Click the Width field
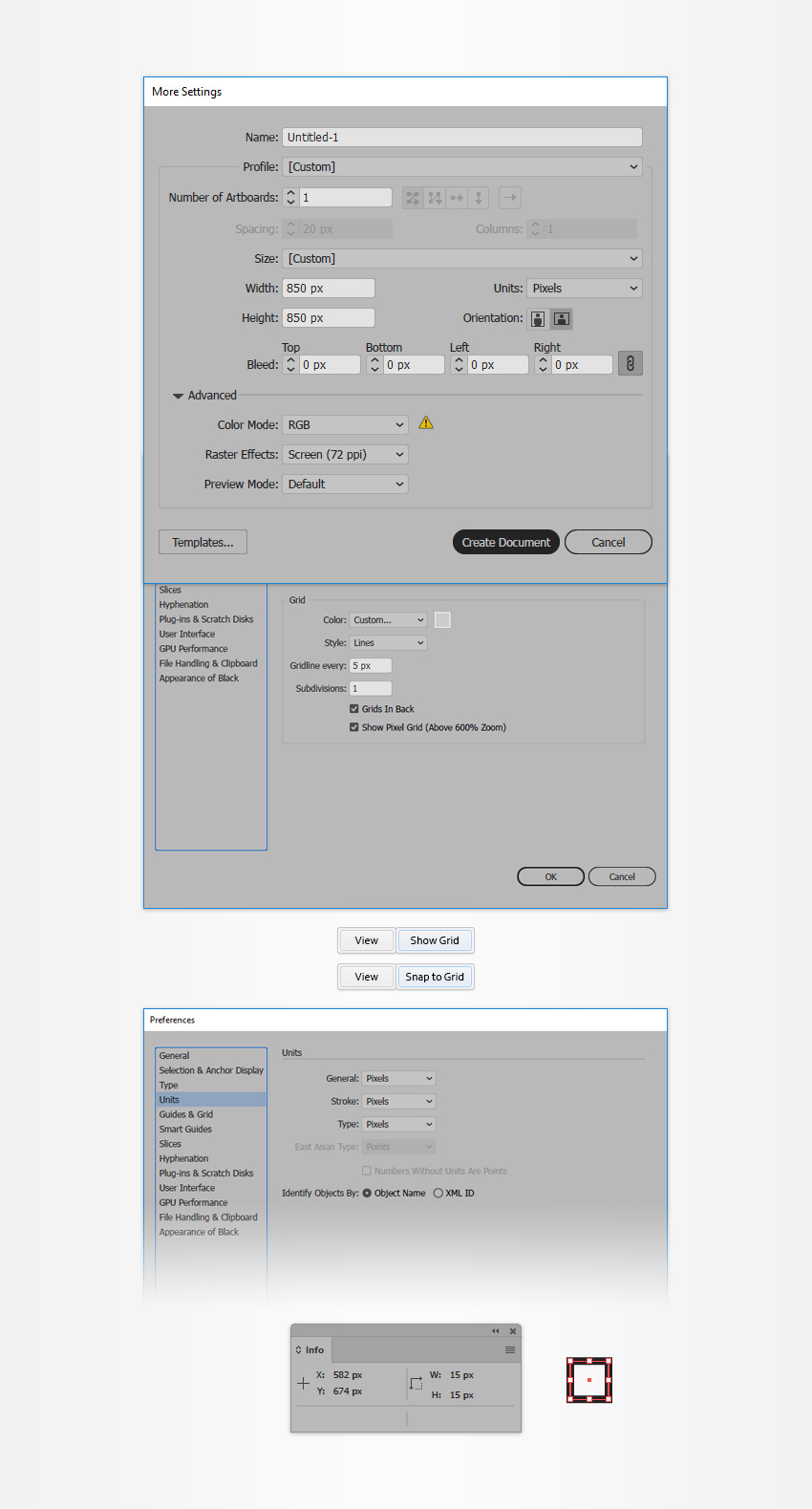The height and width of the screenshot is (1509, 812). pos(329,289)
